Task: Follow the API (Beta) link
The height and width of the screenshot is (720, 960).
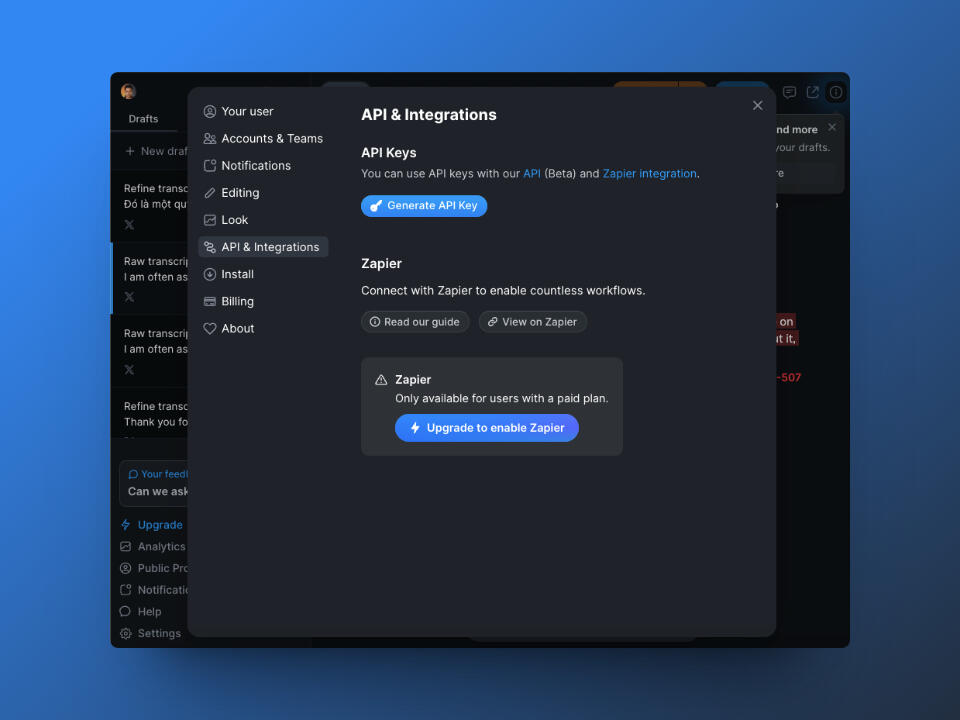Action: click(531, 173)
